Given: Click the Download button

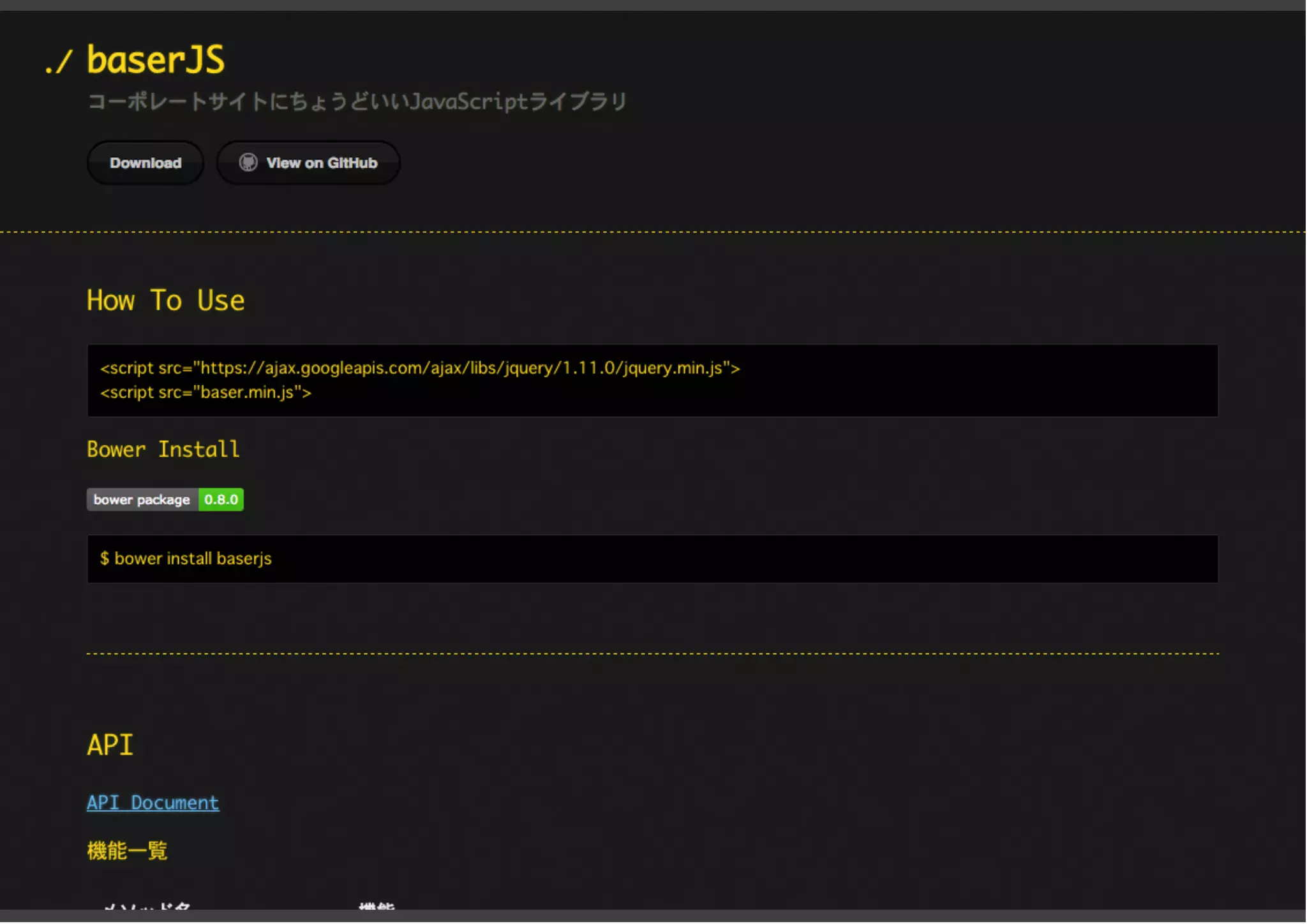Looking at the screenshot, I should pyautogui.click(x=146, y=163).
